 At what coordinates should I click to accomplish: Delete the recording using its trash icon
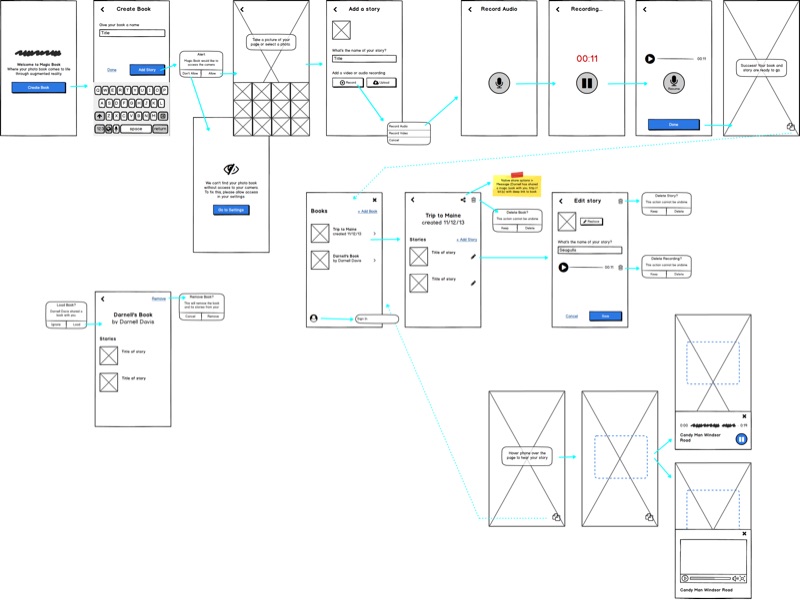620,267
